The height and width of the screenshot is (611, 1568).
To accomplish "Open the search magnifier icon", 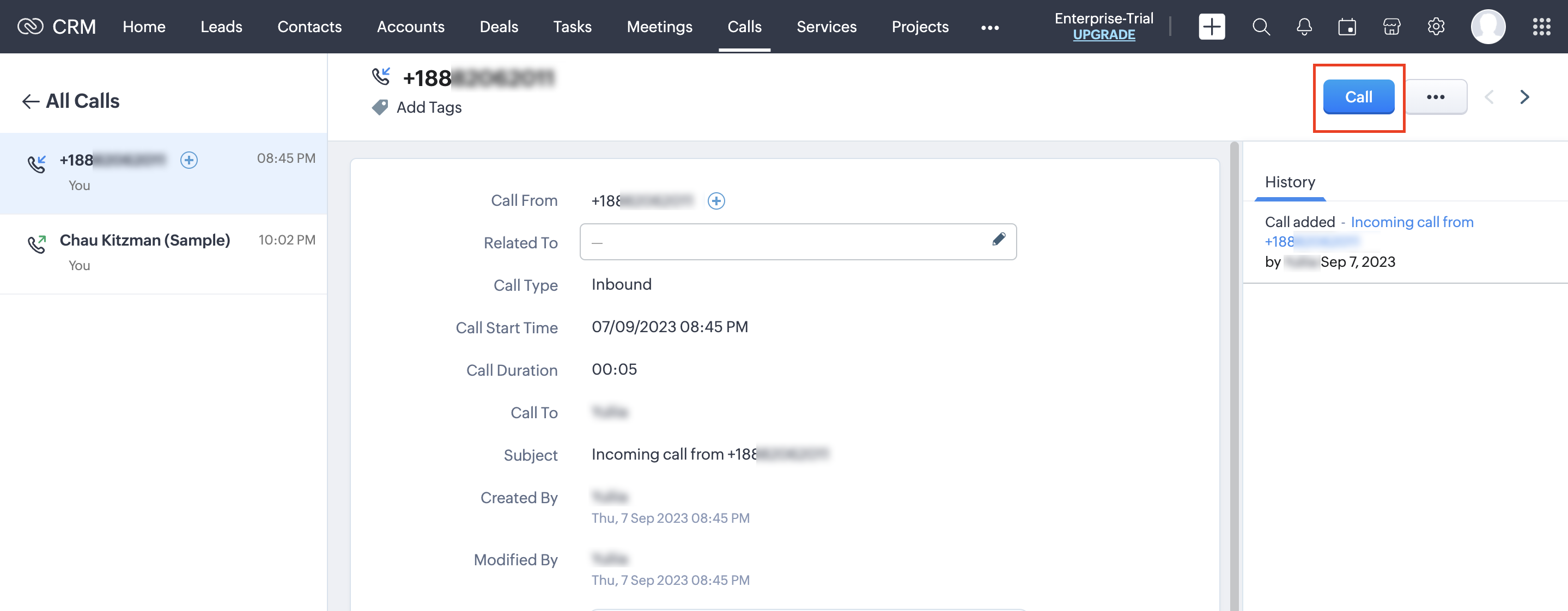I will 1261,27.
